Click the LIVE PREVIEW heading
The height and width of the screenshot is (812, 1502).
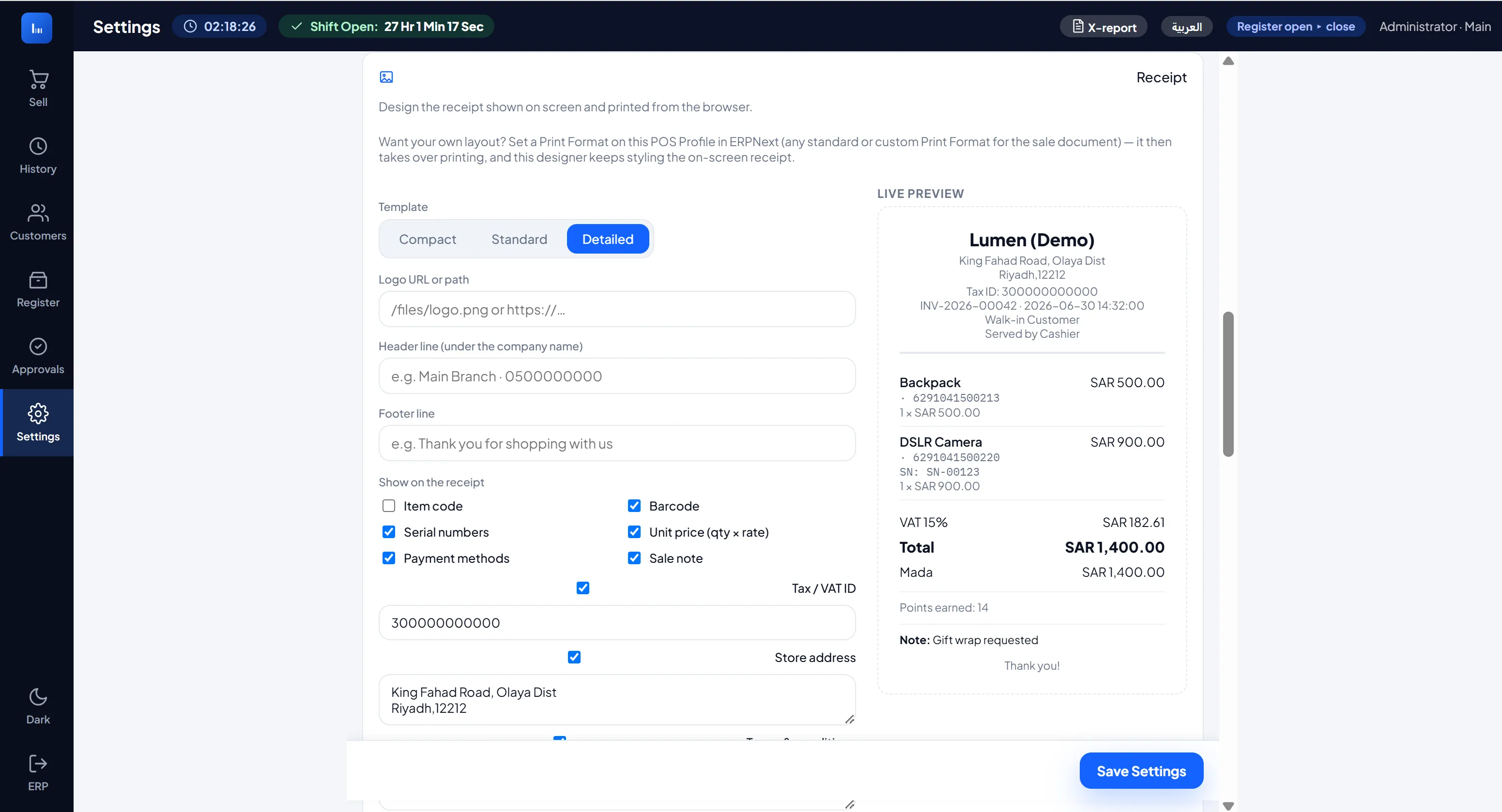pos(920,194)
